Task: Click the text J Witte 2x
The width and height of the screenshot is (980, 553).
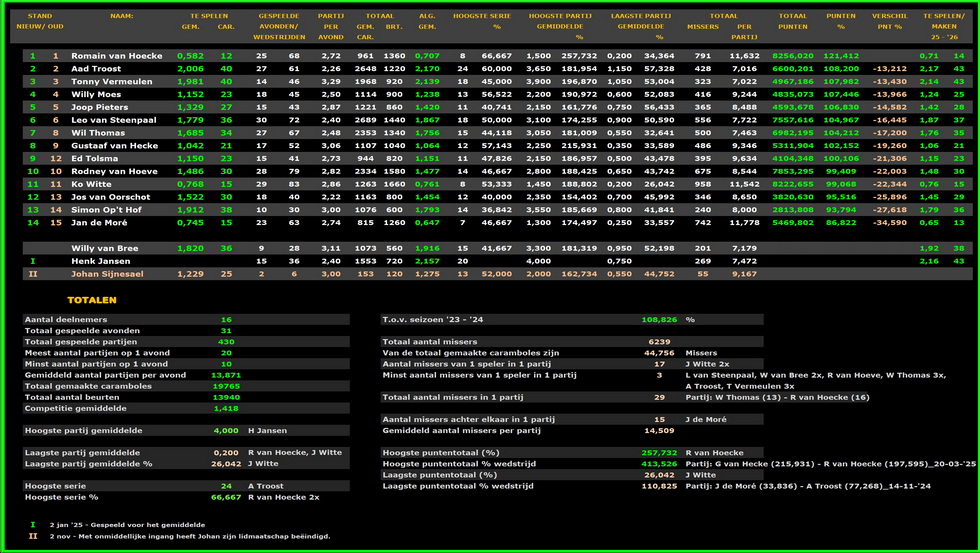Action: (x=707, y=364)
